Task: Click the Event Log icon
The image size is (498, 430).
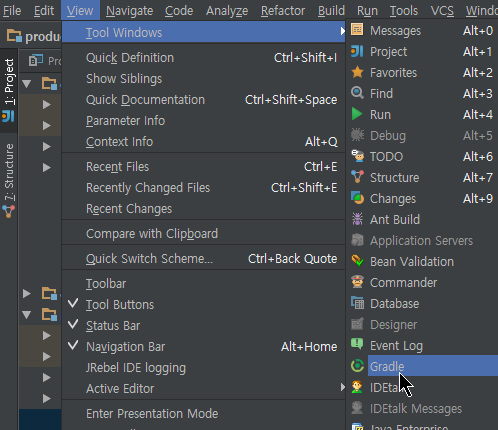Action: tap(357, 344)
